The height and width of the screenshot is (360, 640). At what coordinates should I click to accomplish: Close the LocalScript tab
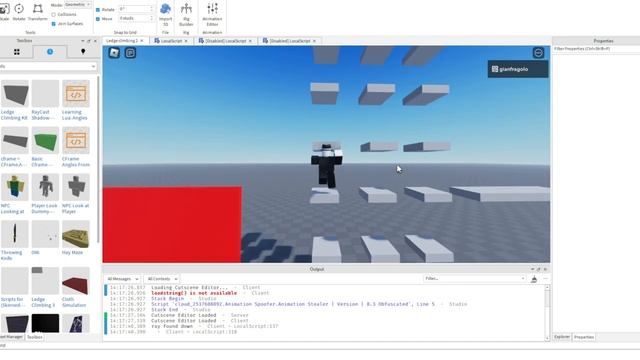(x=186, y=41)
